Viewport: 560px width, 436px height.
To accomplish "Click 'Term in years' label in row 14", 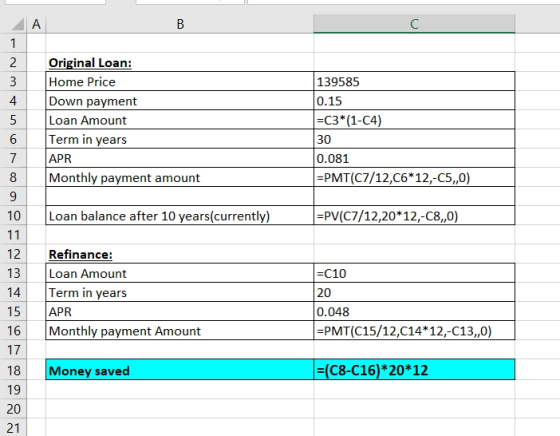I will [x=180, y=292].
